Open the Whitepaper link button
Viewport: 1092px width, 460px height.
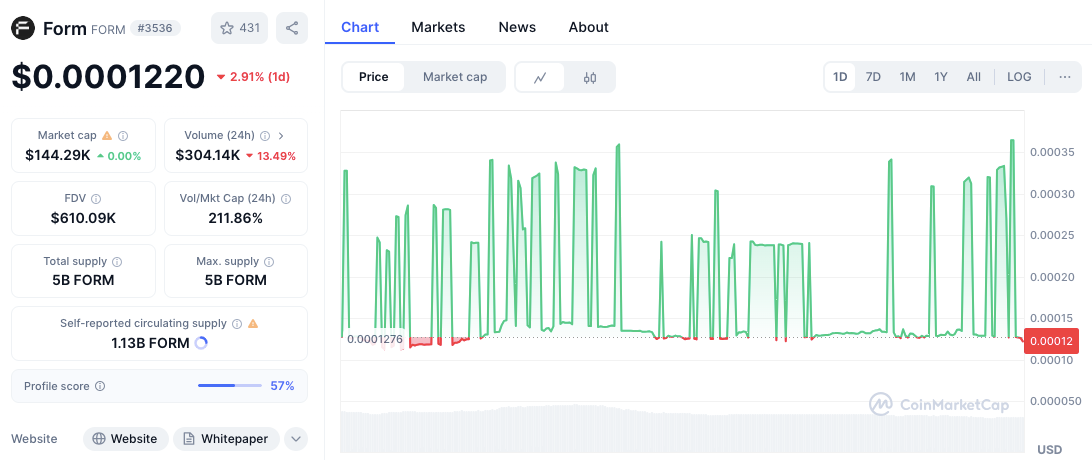[x=226, y=439]
